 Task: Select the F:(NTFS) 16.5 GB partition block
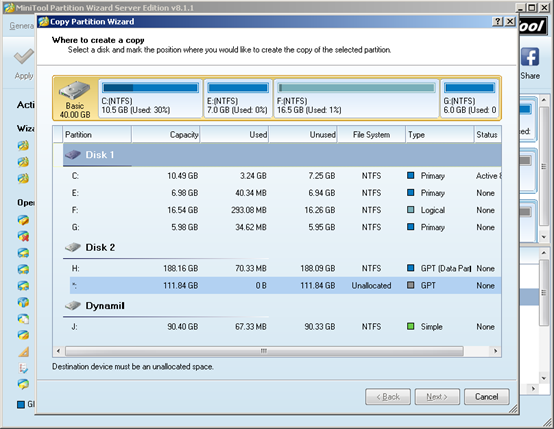click(x=356, y=98)
